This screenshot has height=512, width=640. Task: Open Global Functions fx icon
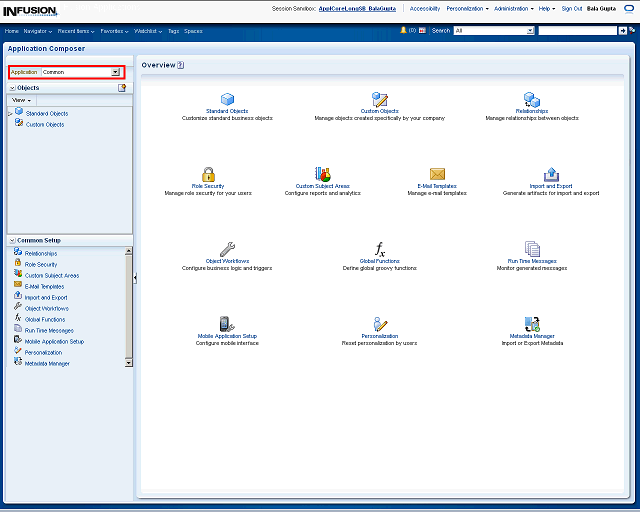pos(379,249)
